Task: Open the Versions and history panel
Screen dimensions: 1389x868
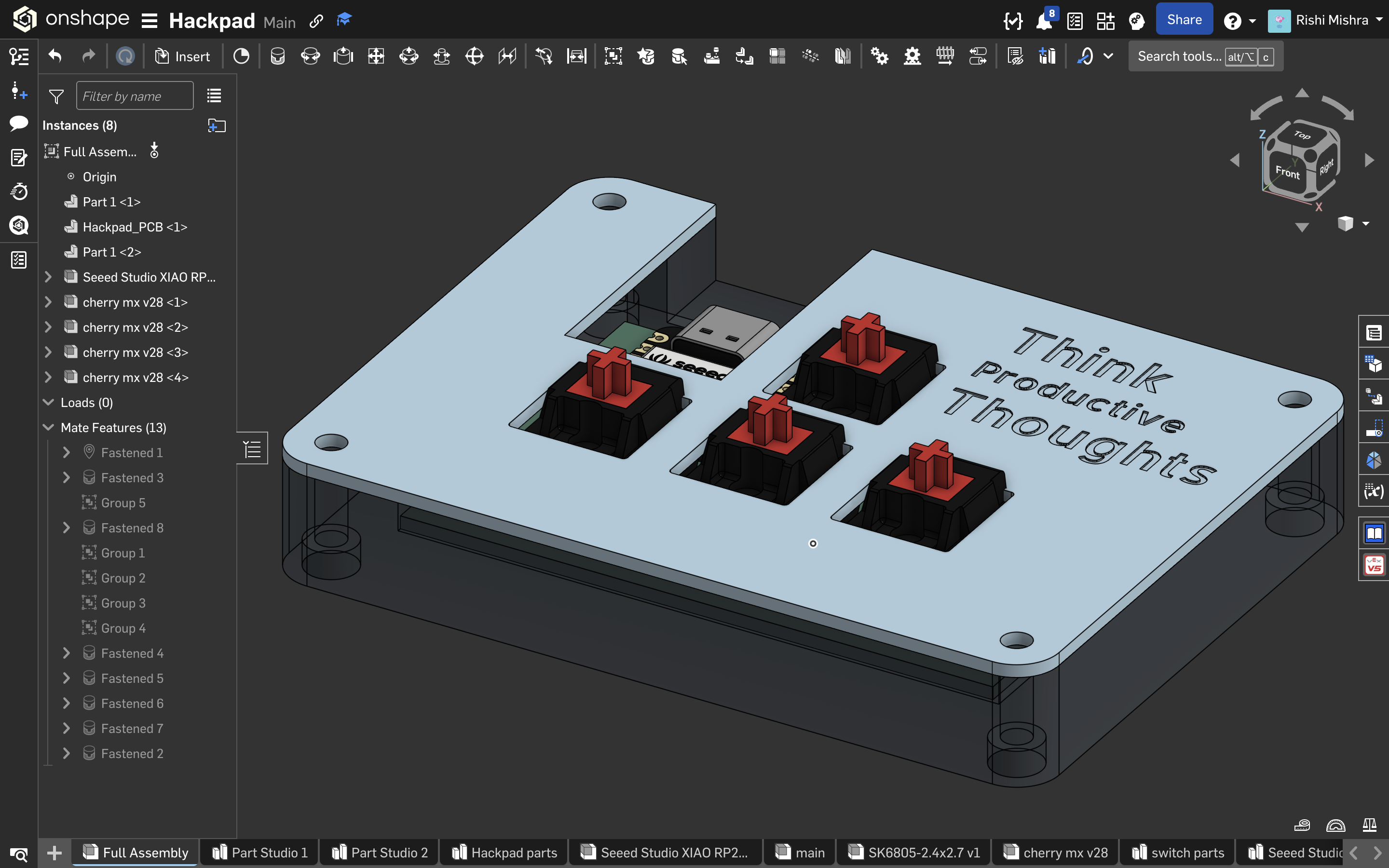Action: (19, 56)
